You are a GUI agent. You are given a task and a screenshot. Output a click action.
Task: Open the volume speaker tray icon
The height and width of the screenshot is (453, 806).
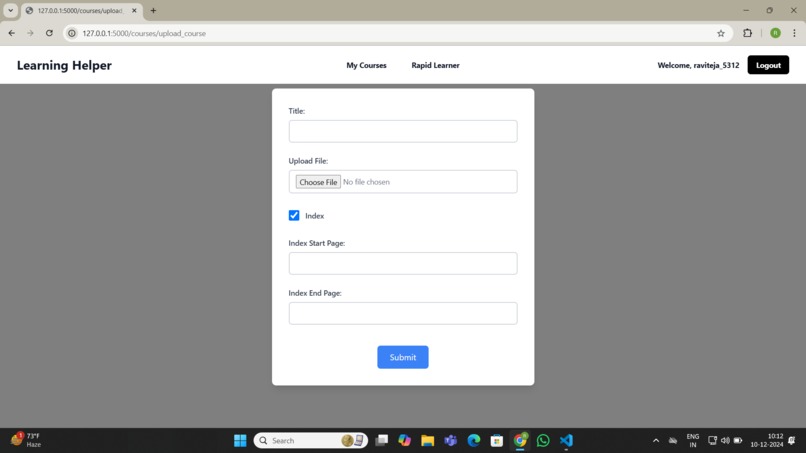point(725,441)
